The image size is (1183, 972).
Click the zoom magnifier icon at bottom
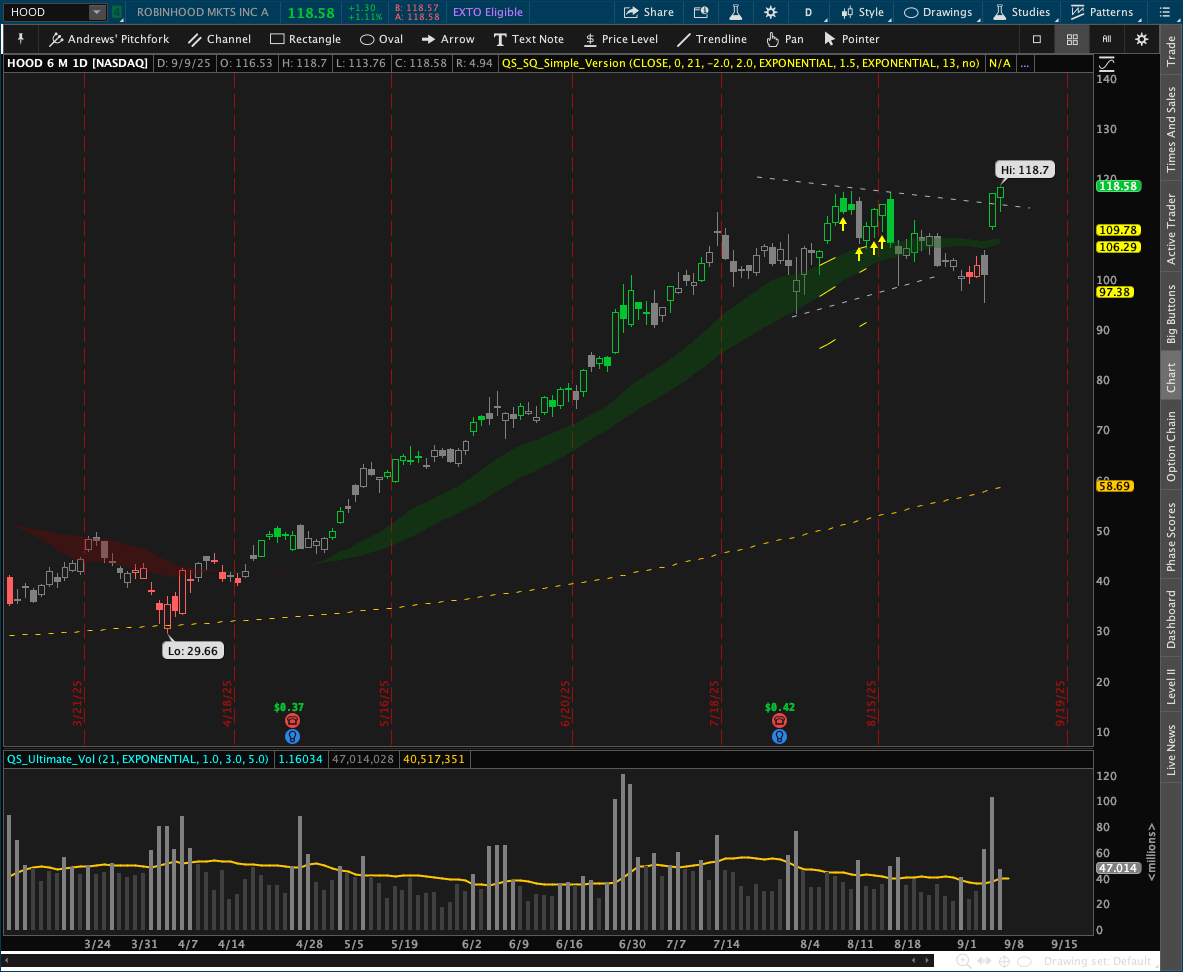pyautogui.click(x=964, y=961)
